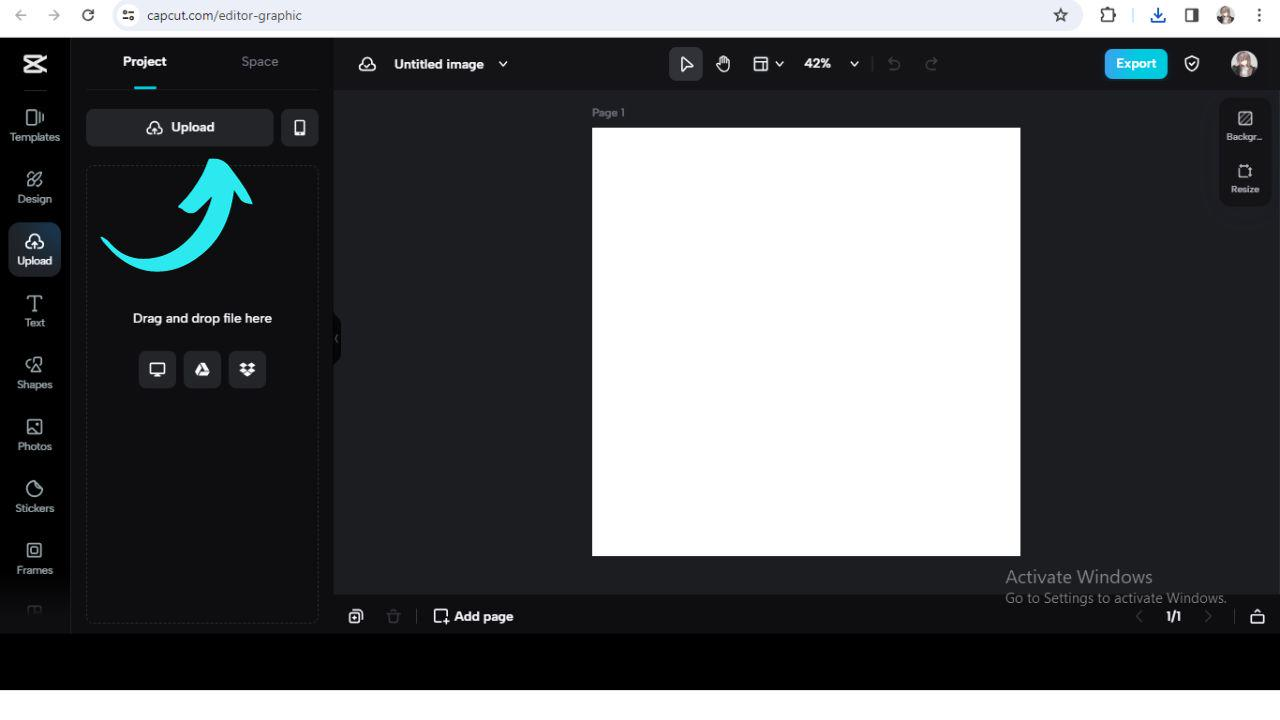Expand the zoom percentage dropdown
This screenshot has width=1280, height=720.
(855, 63)
